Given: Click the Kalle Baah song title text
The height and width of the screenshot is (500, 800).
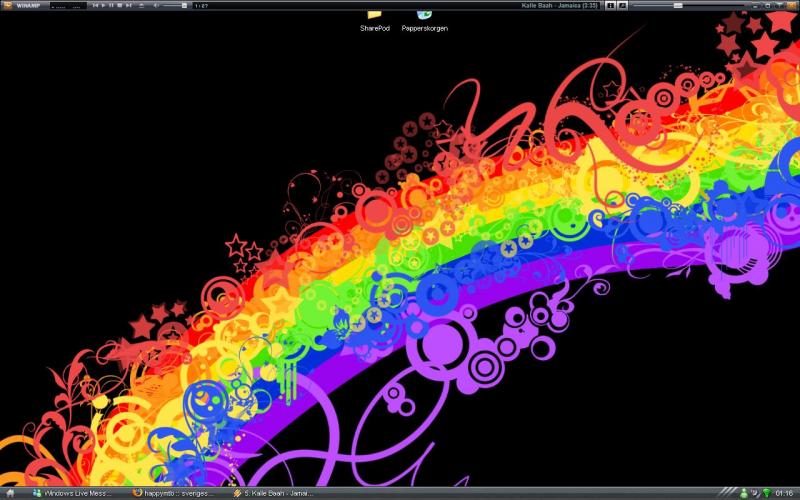Looking at the screenshot, I should 560,5.
